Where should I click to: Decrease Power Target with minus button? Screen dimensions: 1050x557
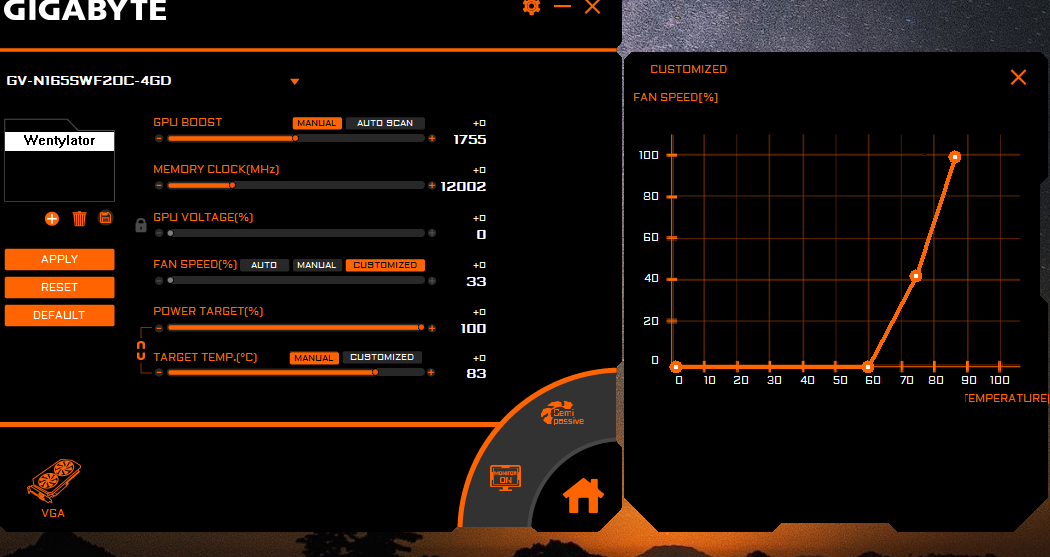coord(159,328)
